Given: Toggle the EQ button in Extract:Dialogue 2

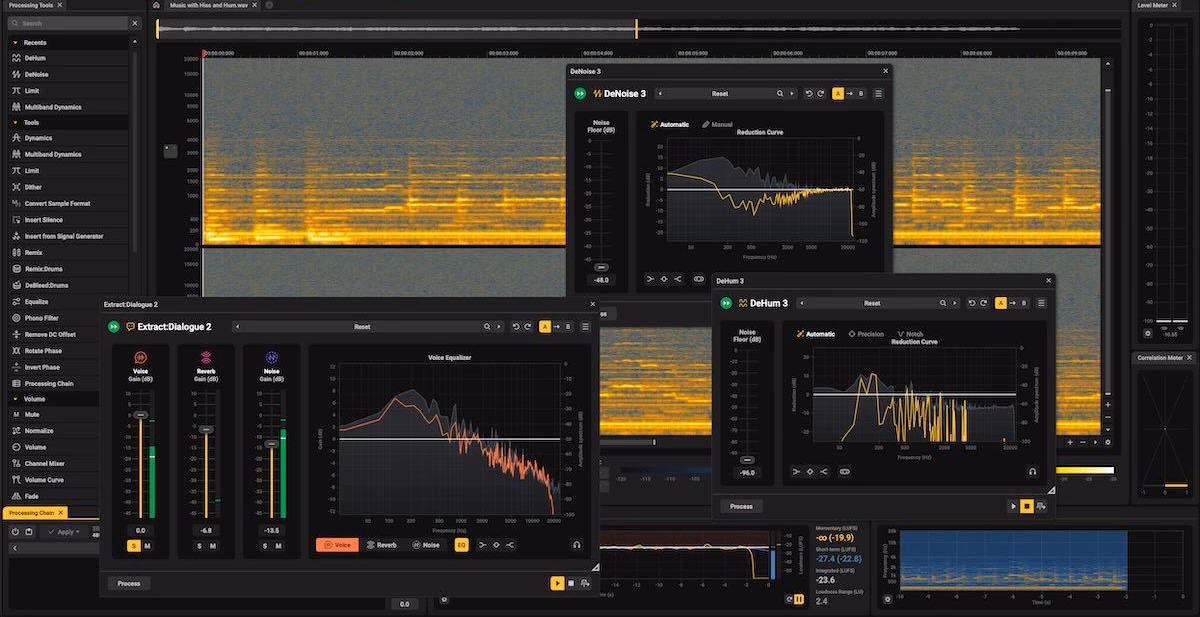Looking at the screenshot, I should click(x=461, y=545).
